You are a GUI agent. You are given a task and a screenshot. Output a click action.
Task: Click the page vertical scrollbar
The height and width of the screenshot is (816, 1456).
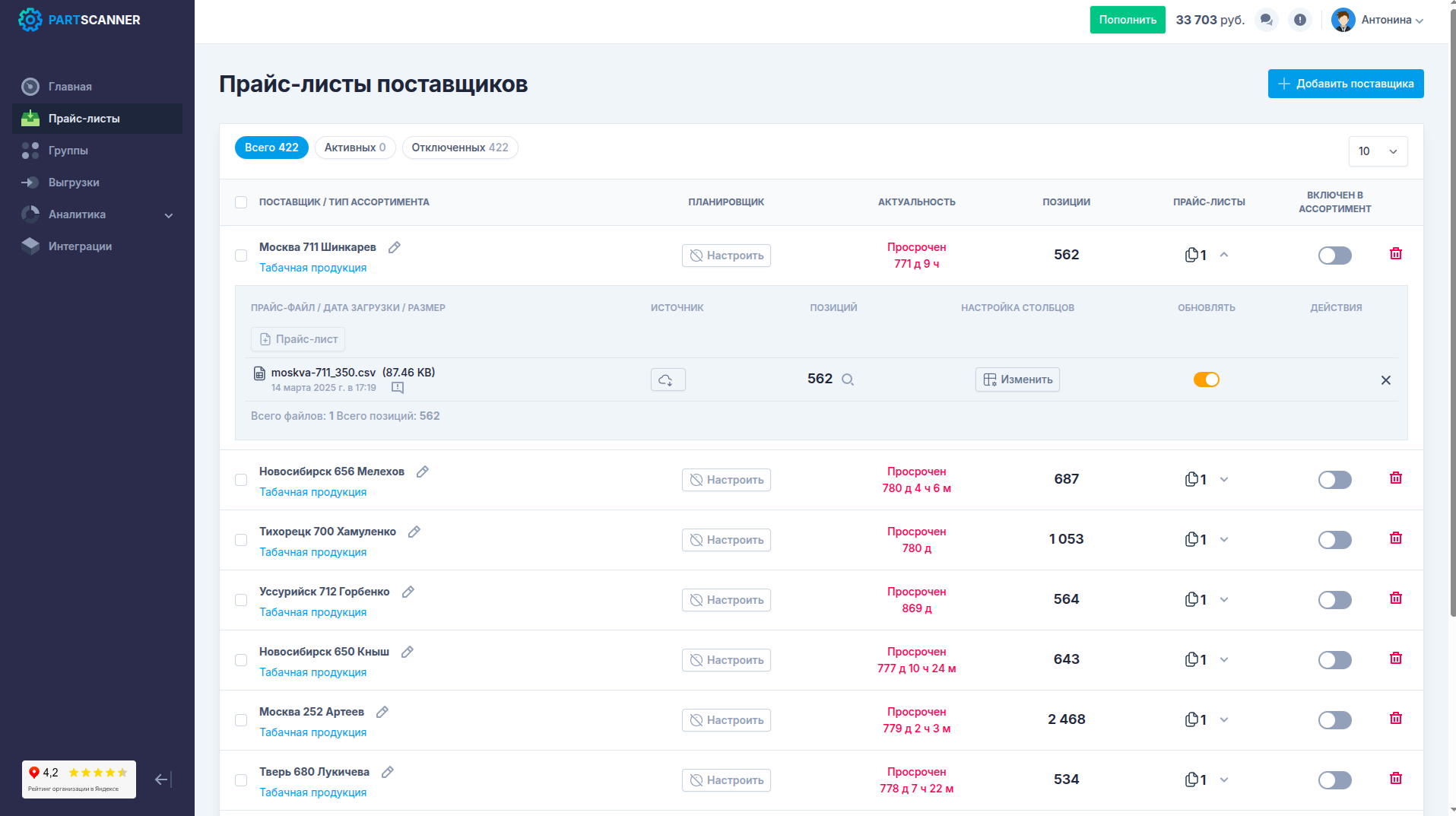click(1451, 304)
